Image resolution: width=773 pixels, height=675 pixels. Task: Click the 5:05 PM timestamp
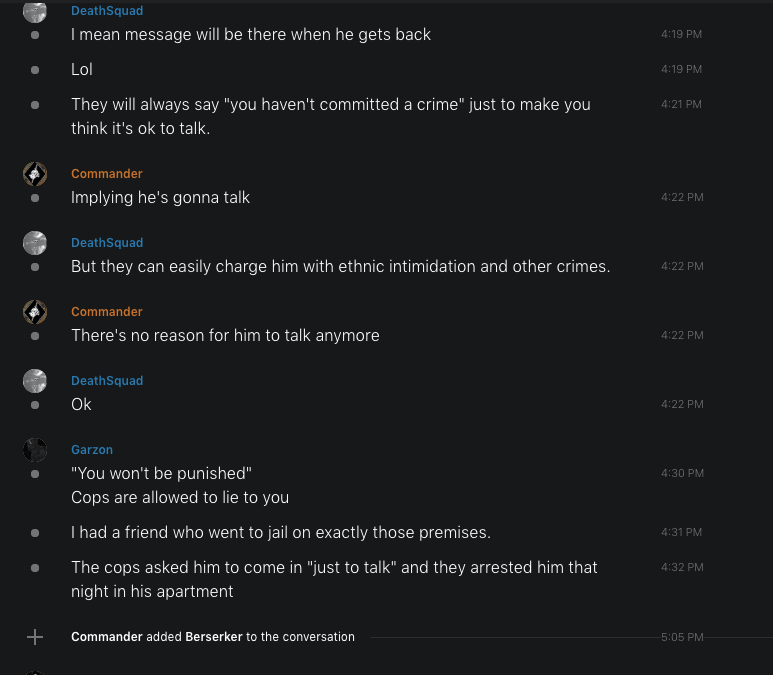pos(682,637)
